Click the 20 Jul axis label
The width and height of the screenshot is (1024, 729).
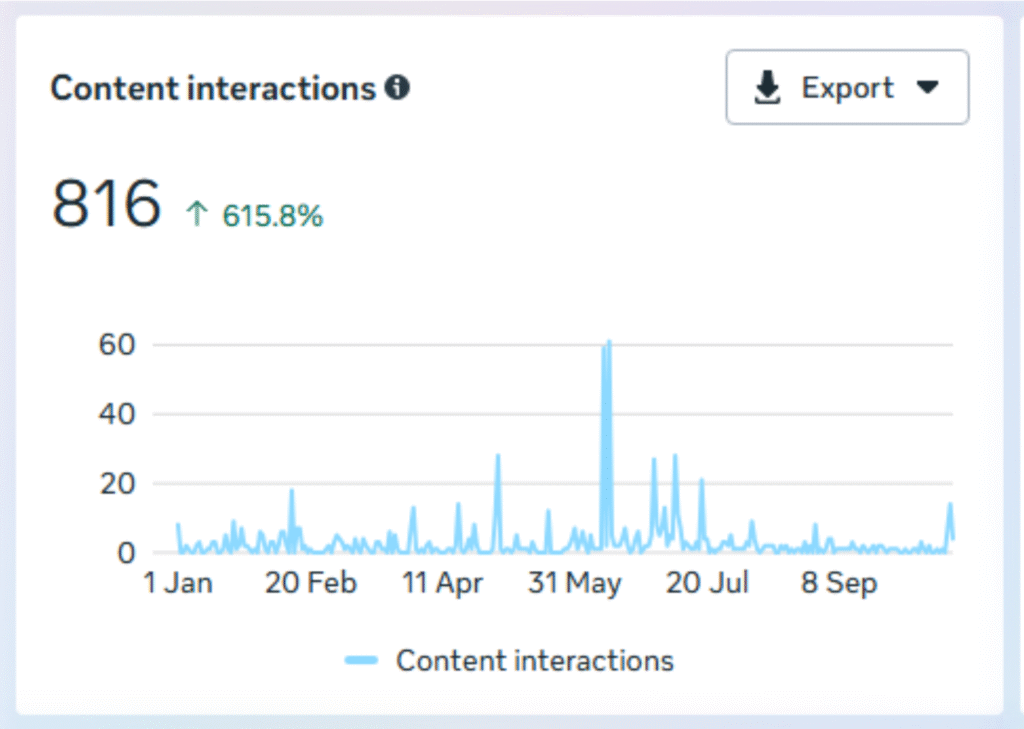707,582
